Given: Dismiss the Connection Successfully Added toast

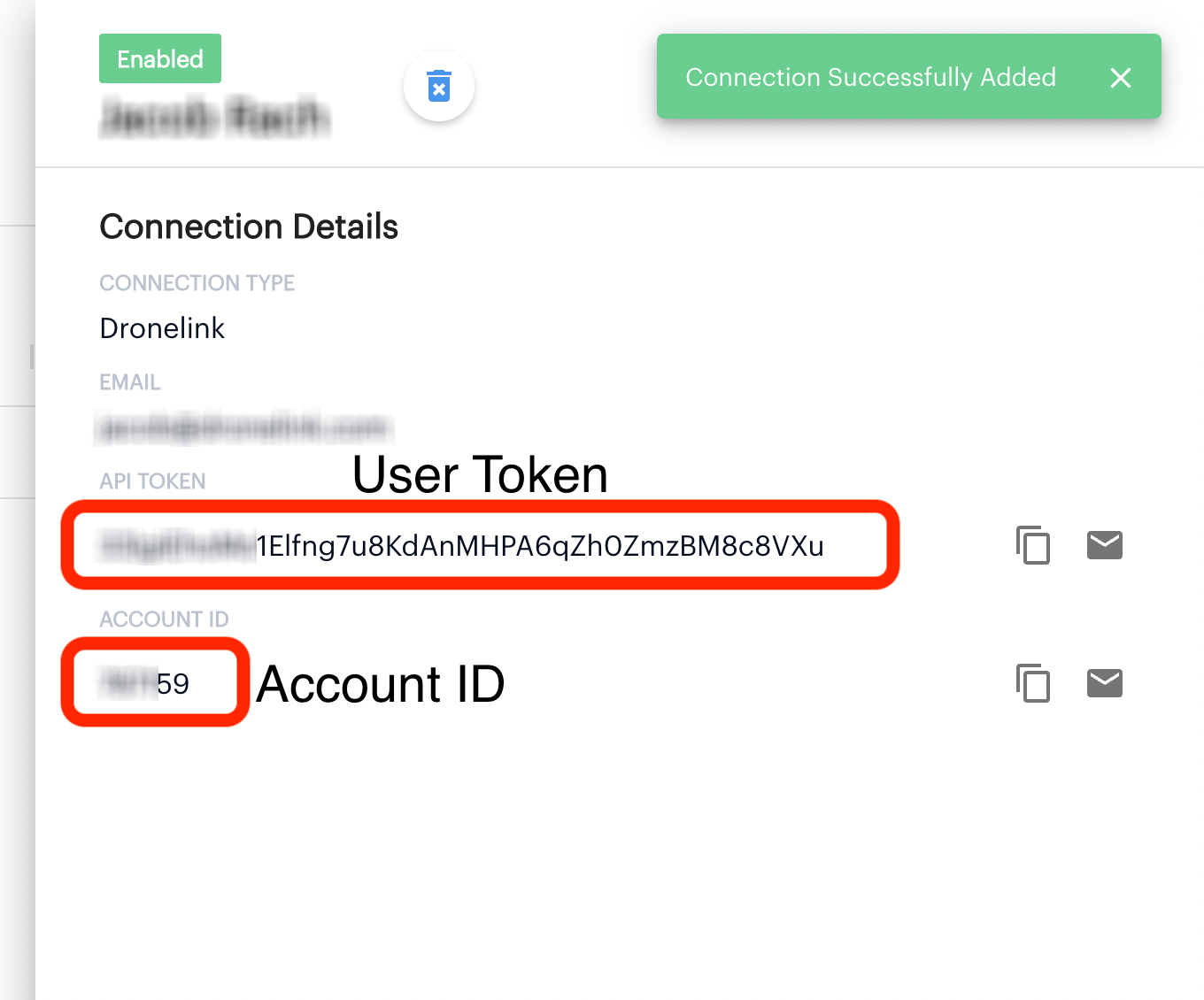Looking at the screenshot, I should click(x=1121, y=78).
